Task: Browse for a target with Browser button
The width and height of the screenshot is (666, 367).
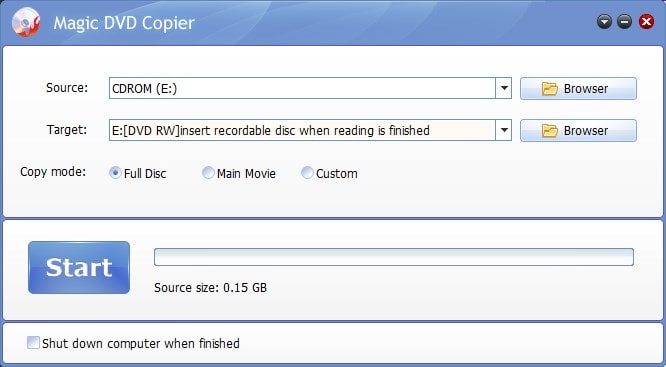Action: pos(578,130)
